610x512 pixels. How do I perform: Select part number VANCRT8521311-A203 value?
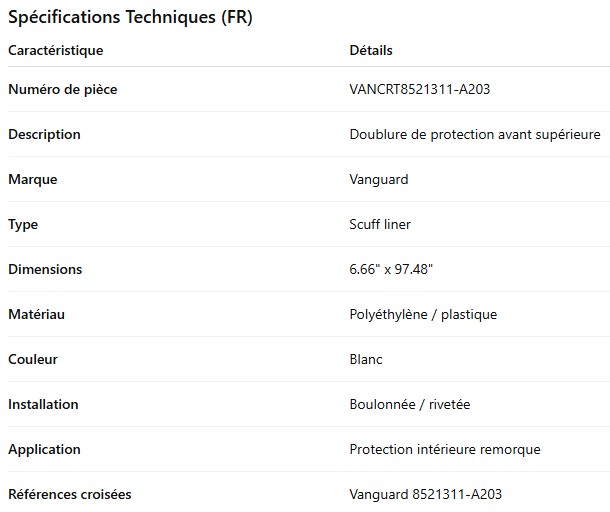[x=419, y=90]
